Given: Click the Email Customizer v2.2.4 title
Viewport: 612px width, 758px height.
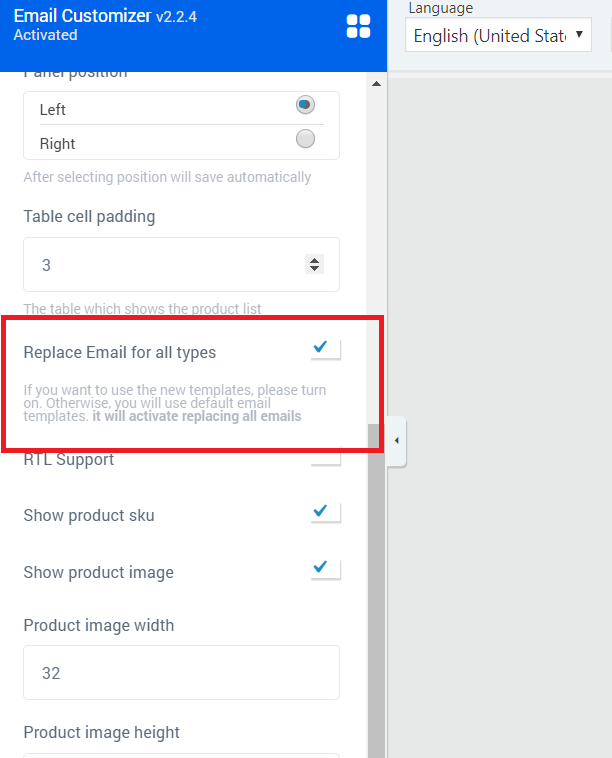Looking at the screenshot, I should pos(105,16).
